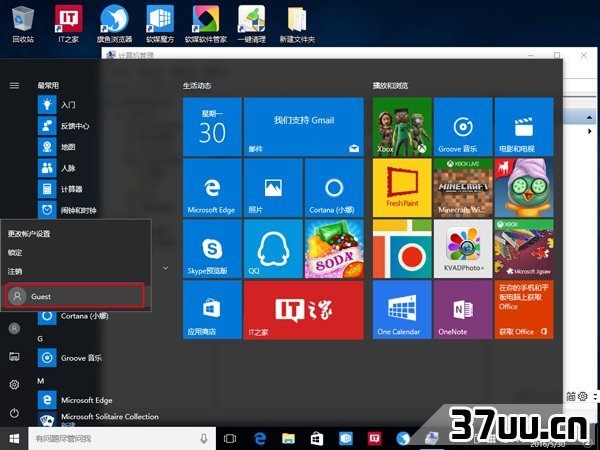Open 人脉 app in the Start list
This screenshot has height=450, width=600.
click(x=67, y=168)
